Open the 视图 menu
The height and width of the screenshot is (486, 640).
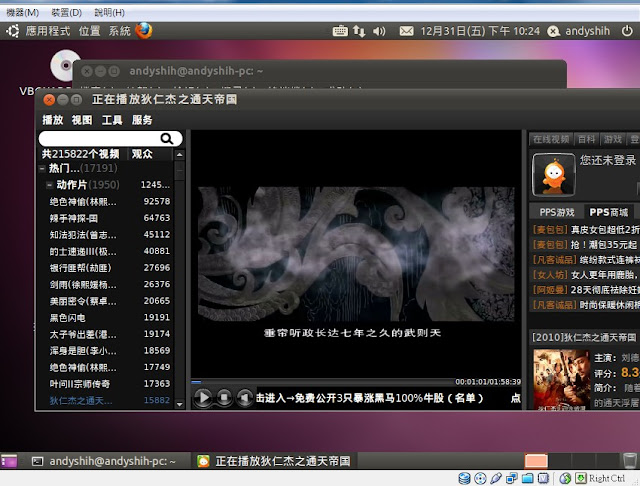tap(82, 120)
